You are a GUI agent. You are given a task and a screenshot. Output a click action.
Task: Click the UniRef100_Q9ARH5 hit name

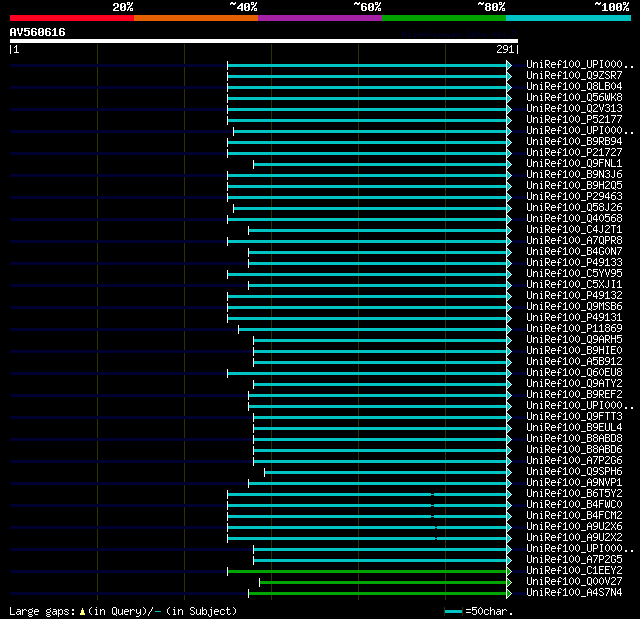[574, 340]
